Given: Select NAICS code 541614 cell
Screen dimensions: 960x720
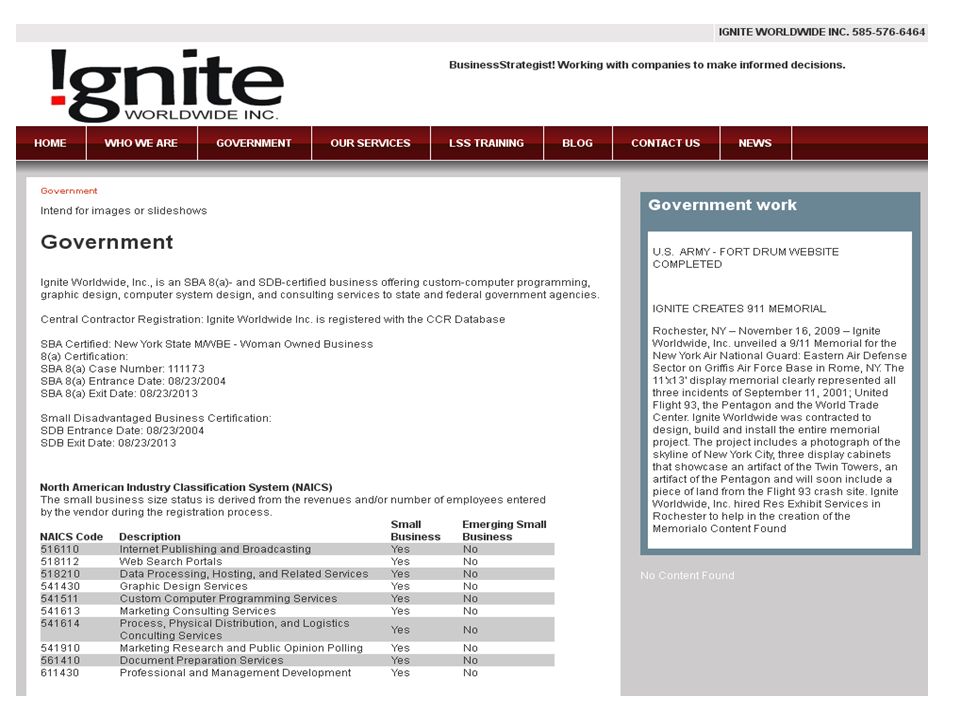Looking at the screenshot, I should pos(60,623).
